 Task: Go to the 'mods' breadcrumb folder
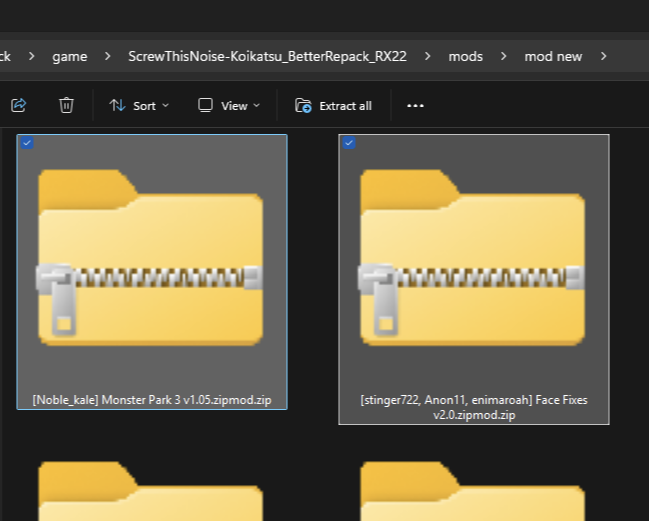click(x=465, y=56)
